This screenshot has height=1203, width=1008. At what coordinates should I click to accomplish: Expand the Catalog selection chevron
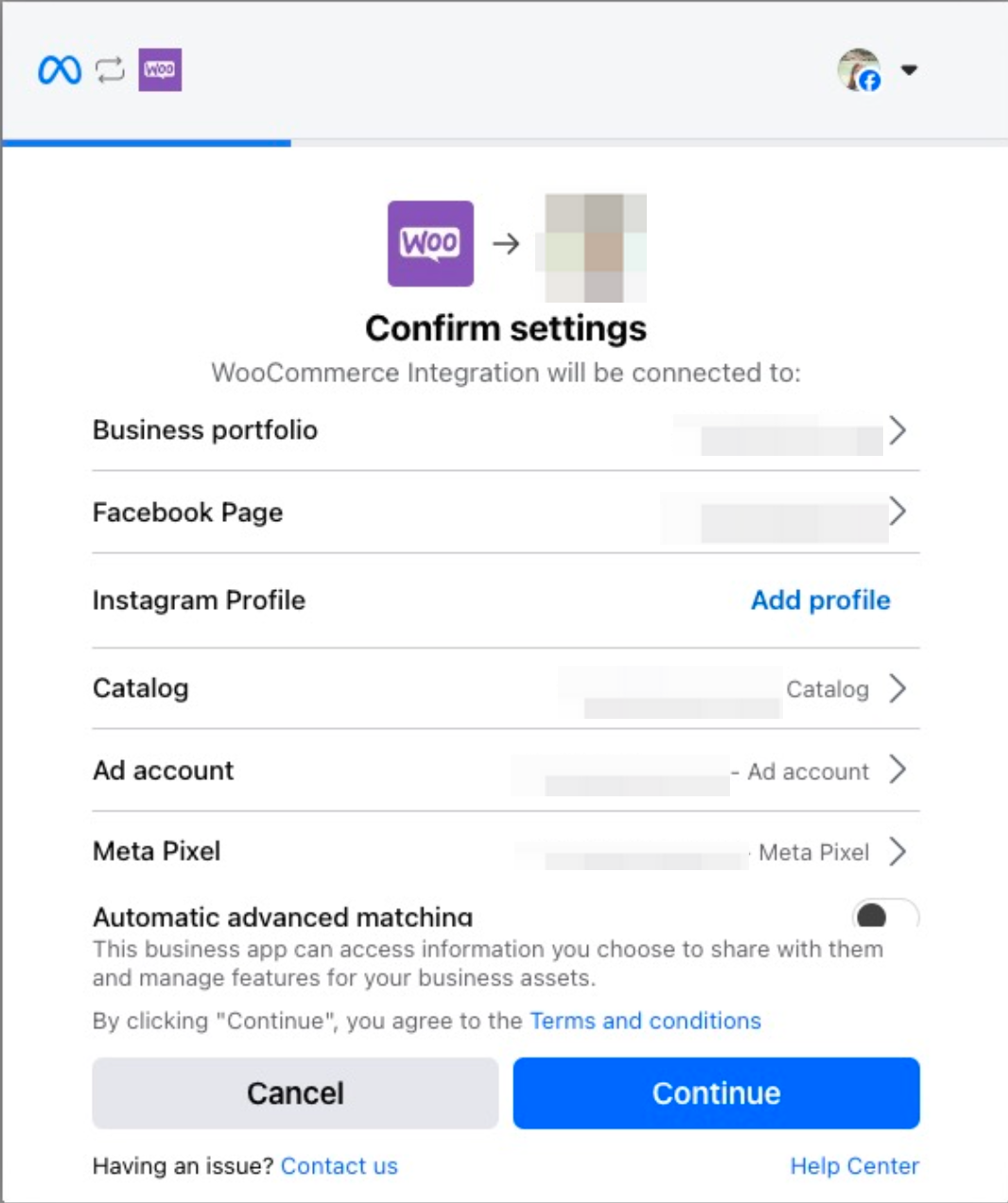pyautogui.click(x=897, y=689)
